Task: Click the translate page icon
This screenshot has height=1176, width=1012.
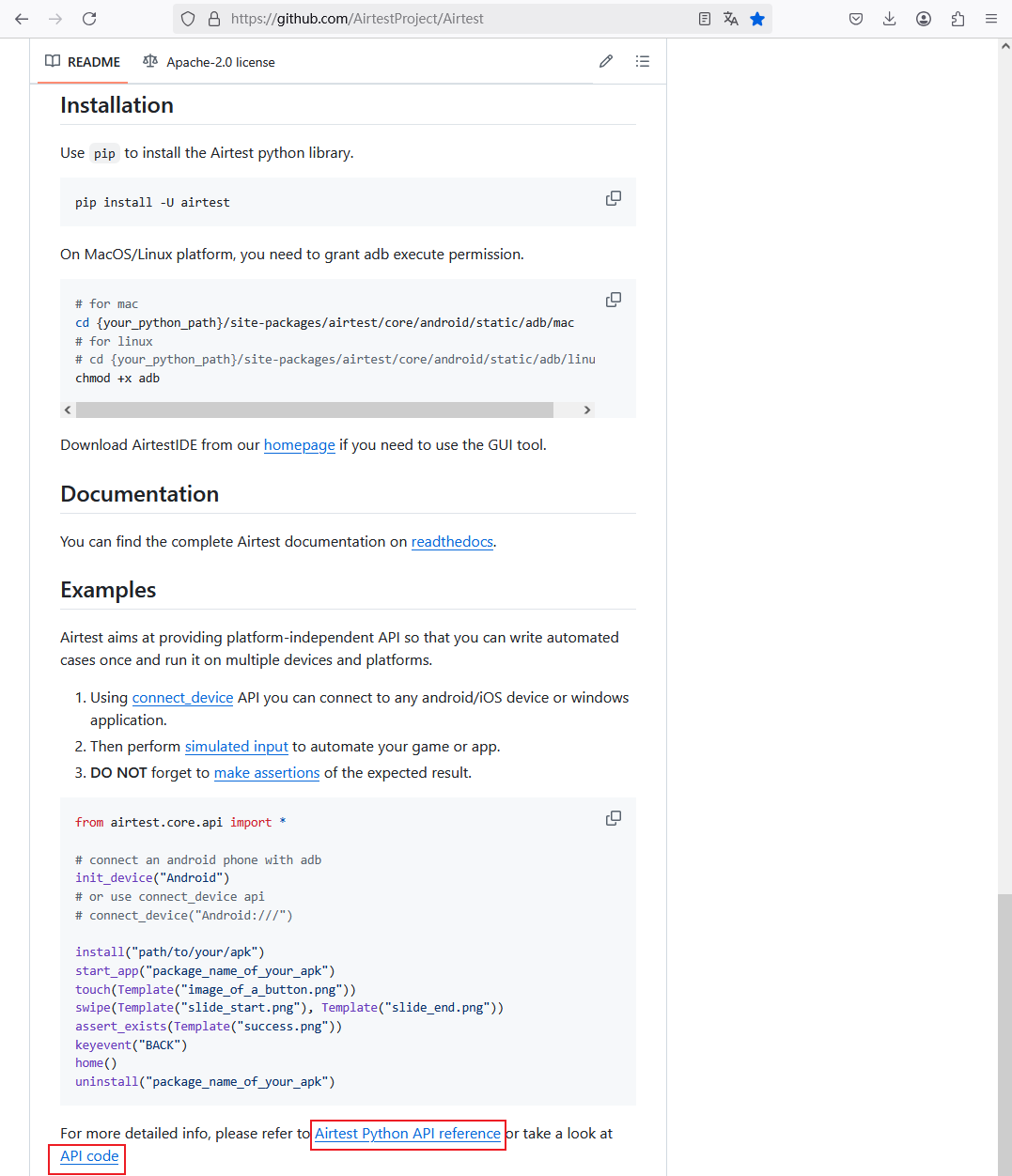Action: tap(731, 19)
